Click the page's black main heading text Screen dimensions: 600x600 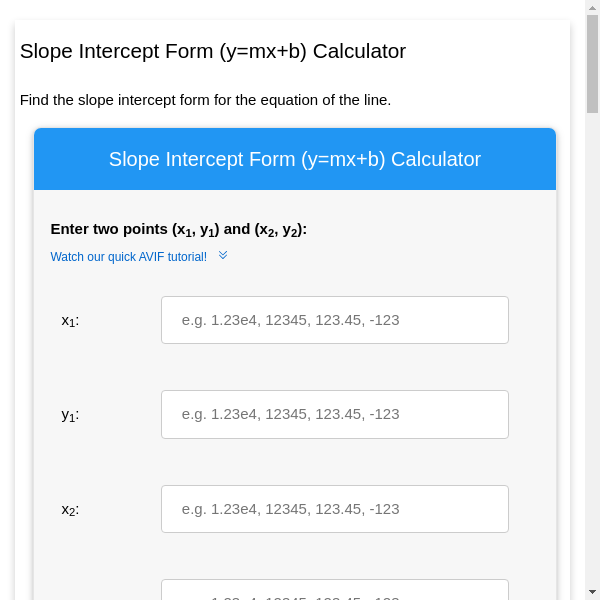pyautogui.click(x=213, y=51)
